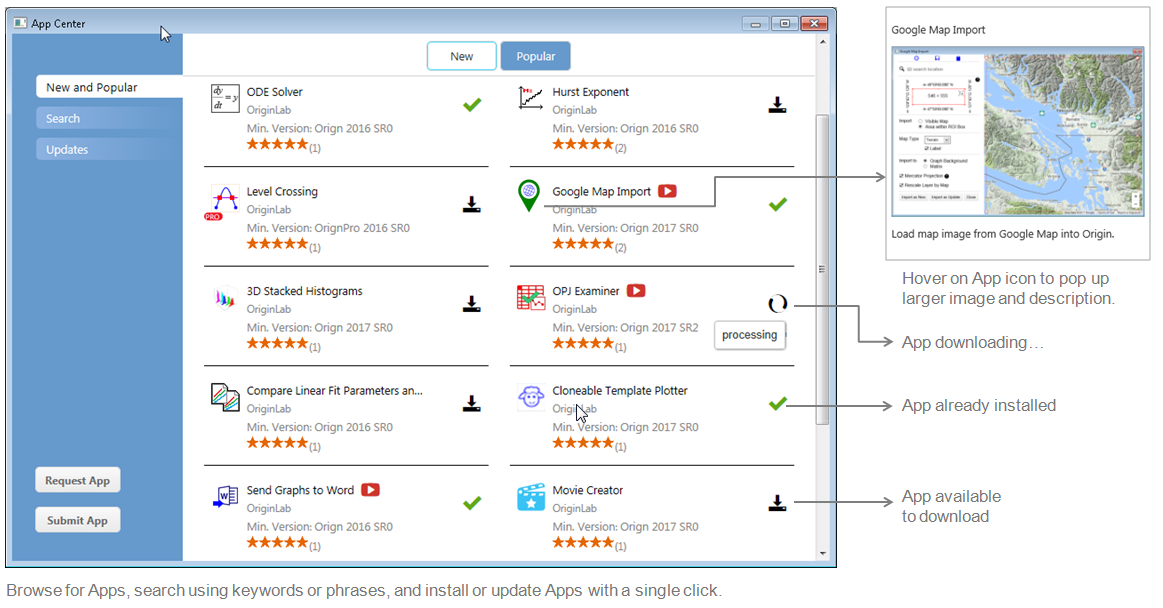Click the Cloneable Template Plotter icon
Image resolution: width=1163 pixels, height=608 pixels.
(x=530, y=398)
